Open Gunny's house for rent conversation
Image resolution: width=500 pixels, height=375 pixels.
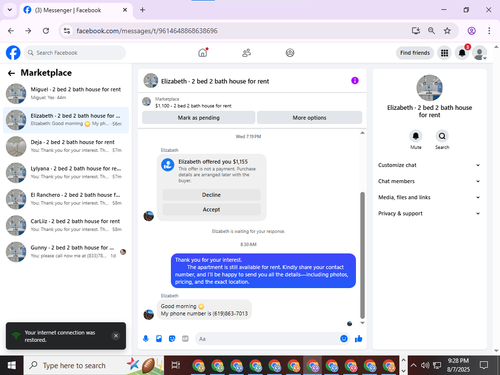[66, 252]
